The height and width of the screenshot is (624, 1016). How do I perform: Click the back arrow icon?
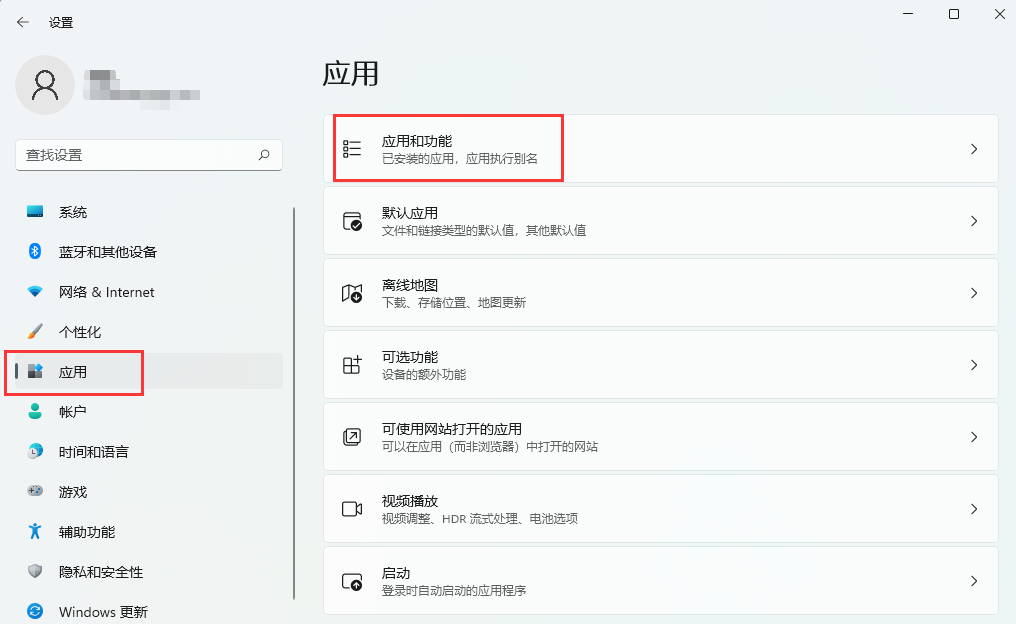23,22
